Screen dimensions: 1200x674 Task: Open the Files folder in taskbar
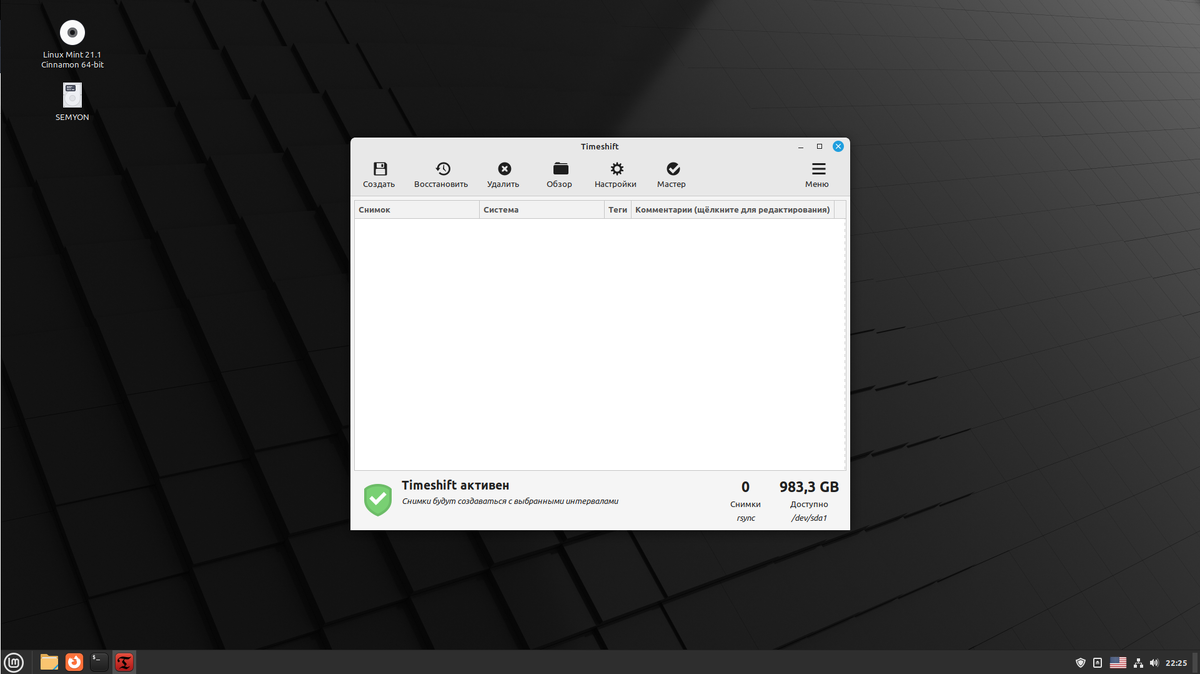pos(49,662)
